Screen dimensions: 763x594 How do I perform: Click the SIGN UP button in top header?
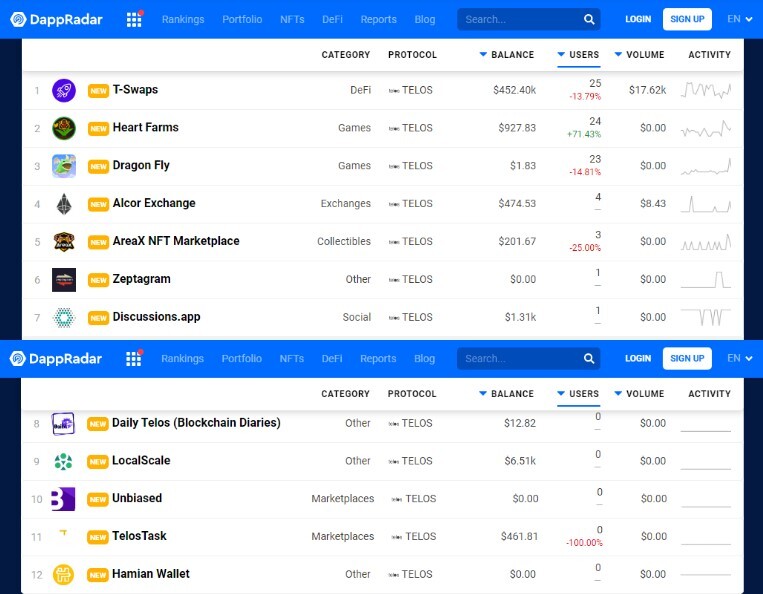pyautogui.click(x=687, y=19)
